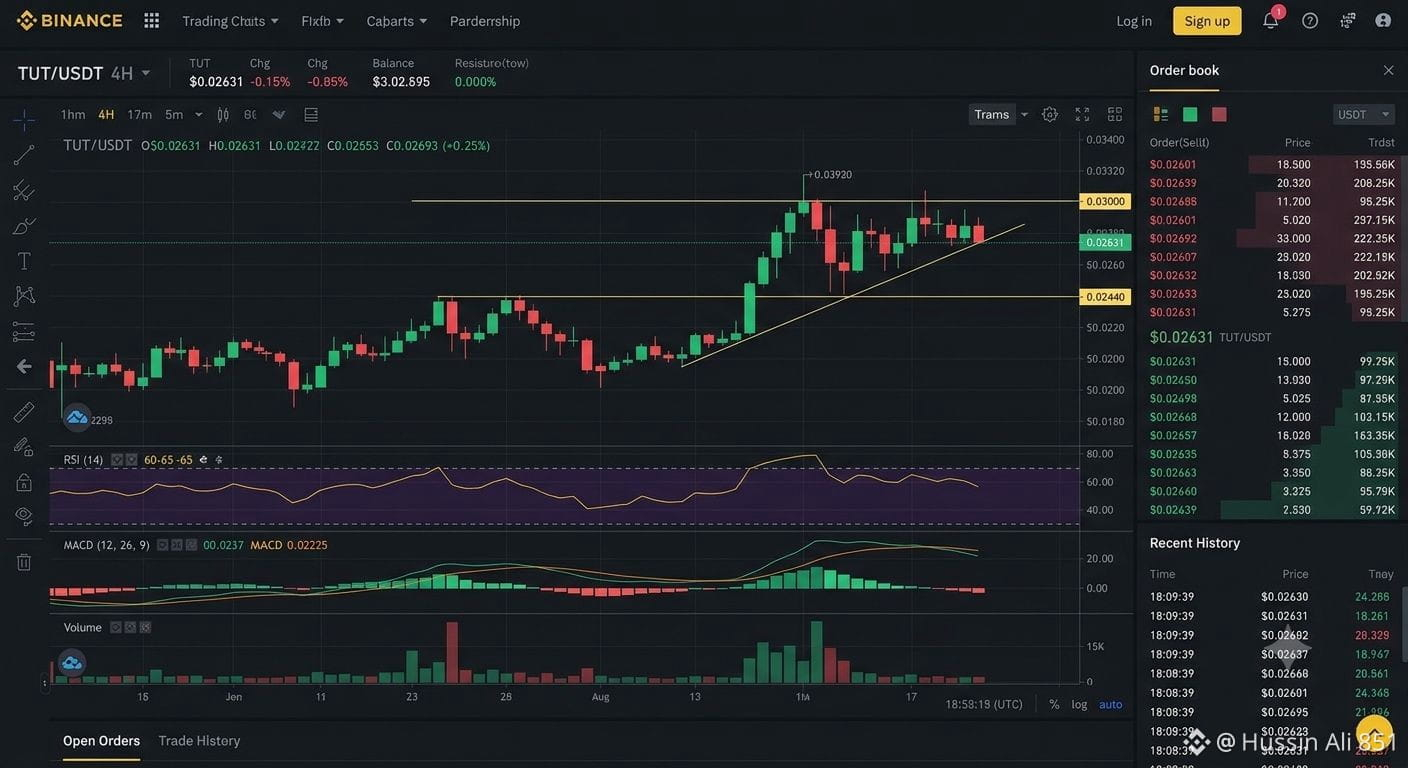Screen dimensions: 1408x768
Task: Click the 0.02631 current price label on axis
Action: click(1105, 242)
